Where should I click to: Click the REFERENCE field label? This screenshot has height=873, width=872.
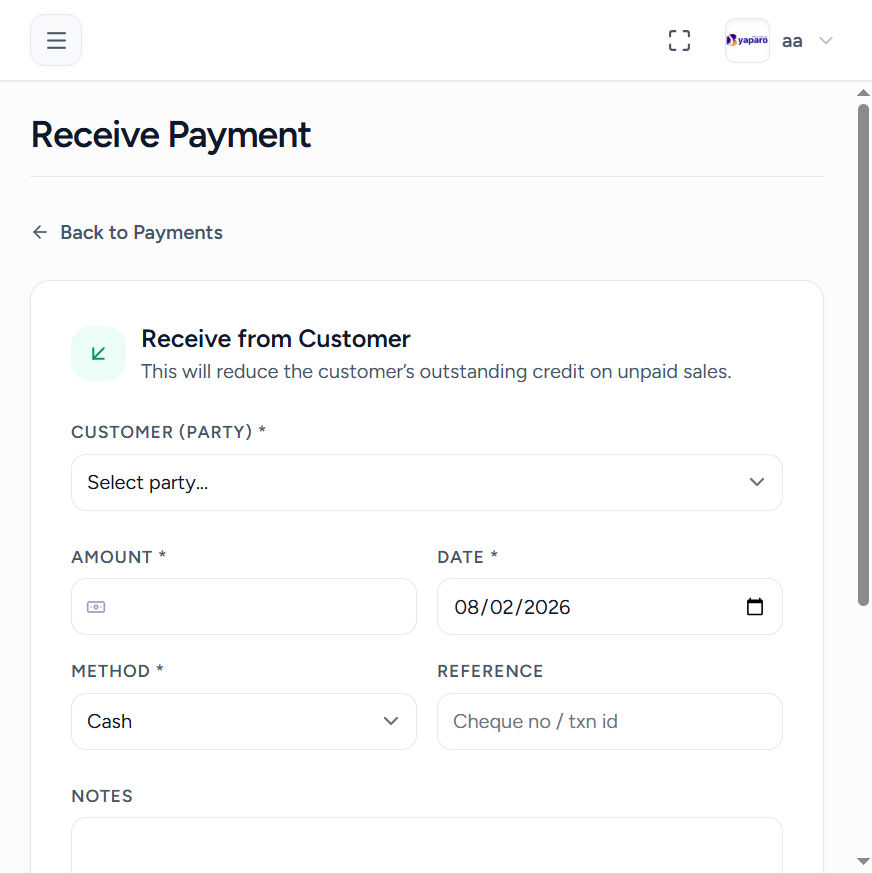pos(490,671)
